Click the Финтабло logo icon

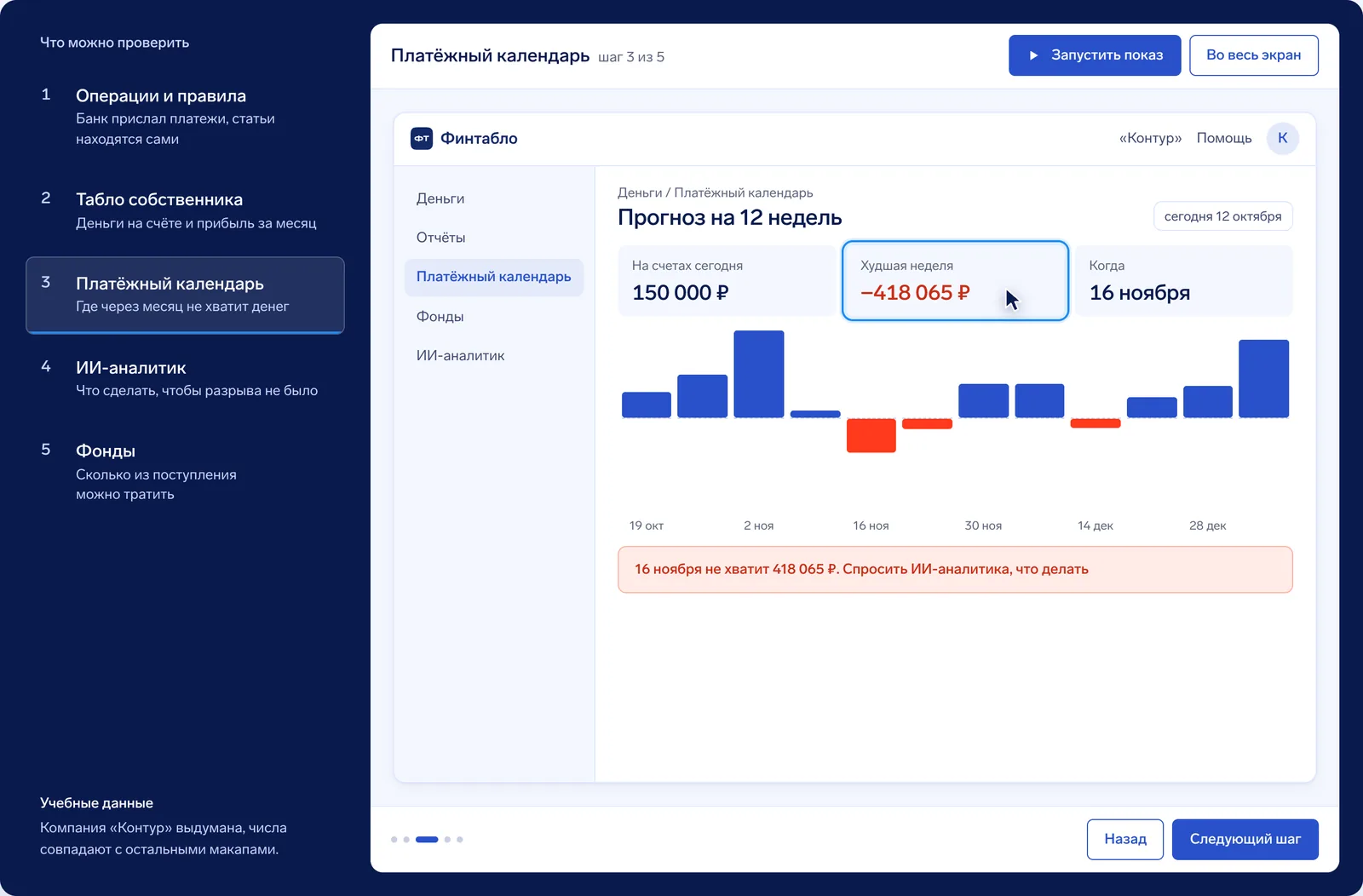(422, 138)
